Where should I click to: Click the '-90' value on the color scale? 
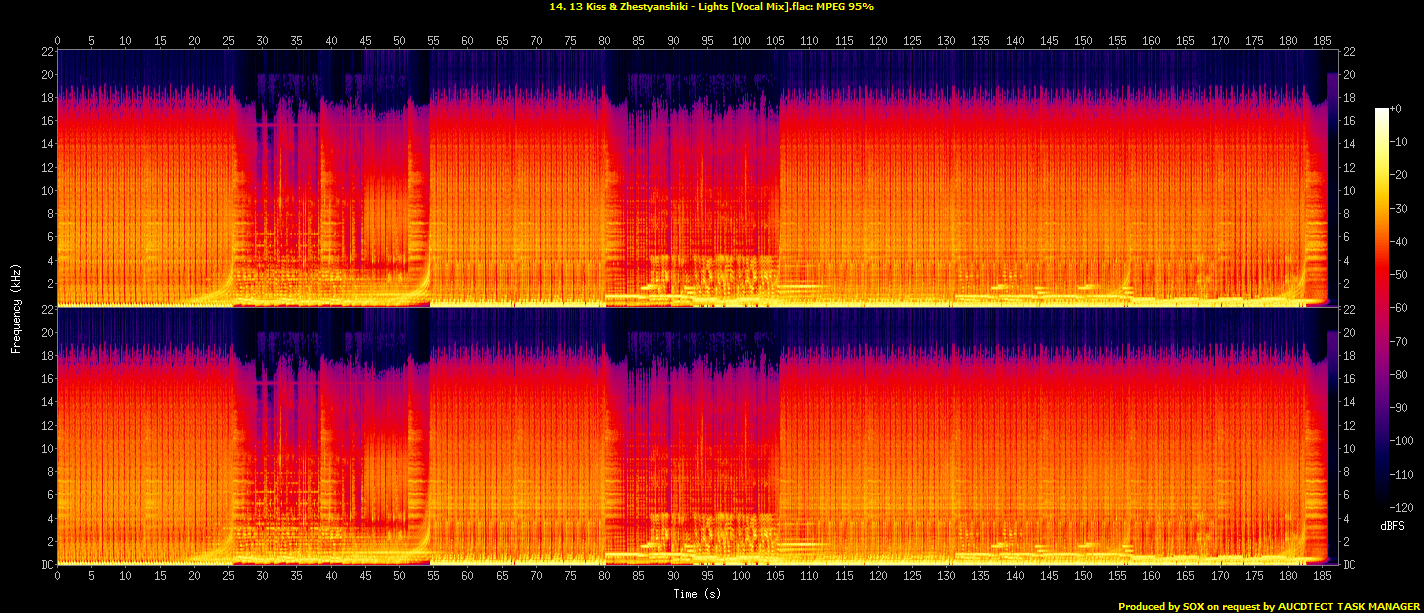1400,406
